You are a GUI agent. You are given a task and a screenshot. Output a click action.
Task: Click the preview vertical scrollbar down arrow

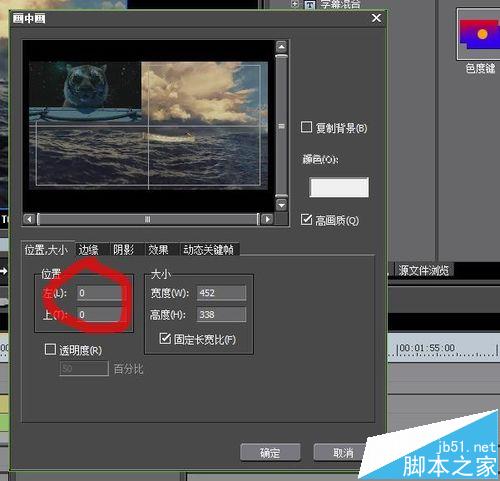(282, 205)
